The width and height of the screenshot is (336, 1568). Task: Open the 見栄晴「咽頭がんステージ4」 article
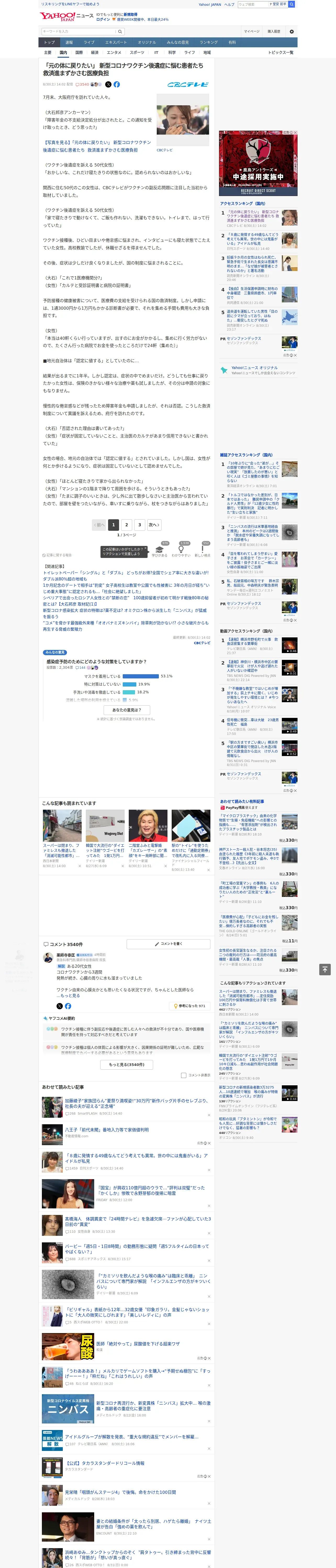pos(120,1492)
